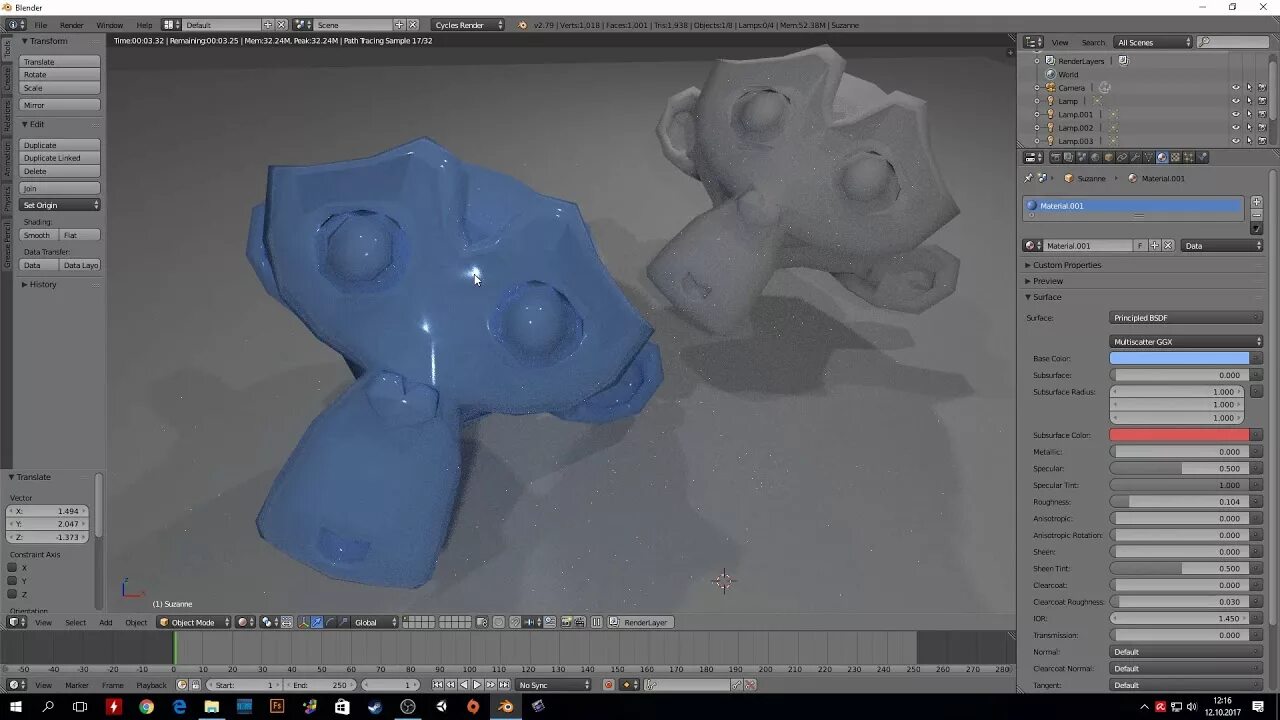The width and height of the screenshot is (1280, 720).
Task: Open the Cycles Render engine dropdown
Action: click(468, 25)
